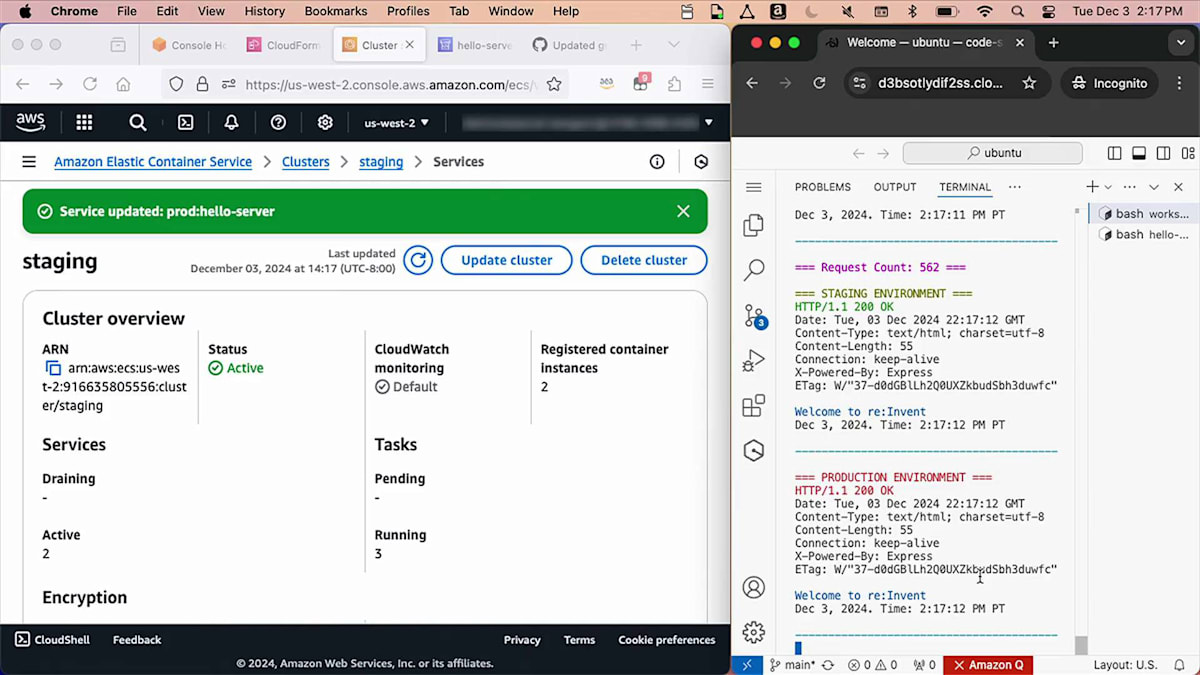Open Source Control view with 3 changes
The height and width of the screenshot is (675, 1200).
(755, 316)
